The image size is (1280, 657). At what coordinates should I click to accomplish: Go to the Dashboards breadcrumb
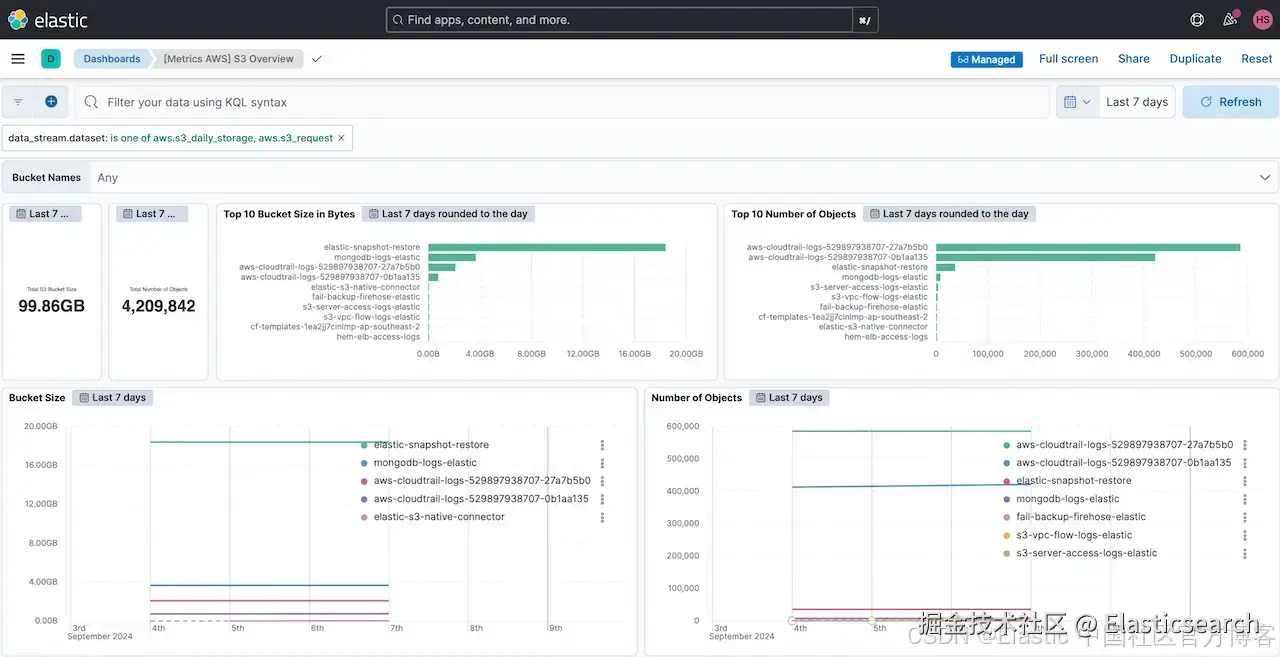click(x=112, y=59)
